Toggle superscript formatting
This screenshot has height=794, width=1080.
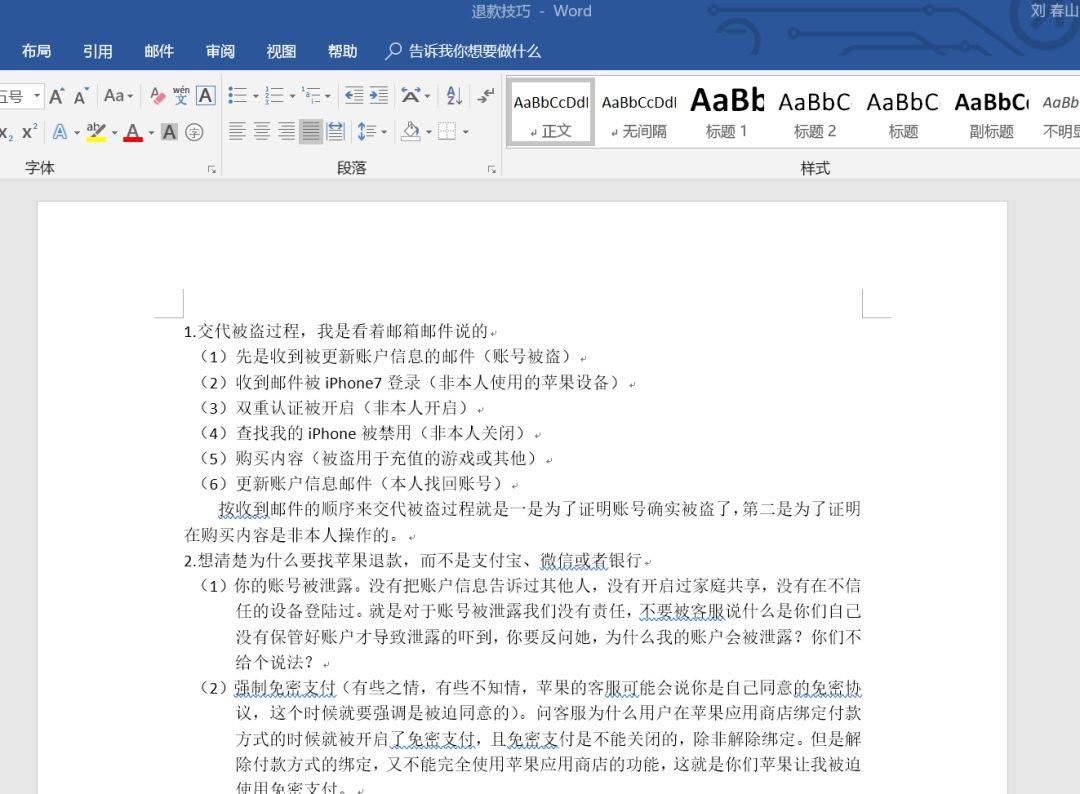coord(30,132)
